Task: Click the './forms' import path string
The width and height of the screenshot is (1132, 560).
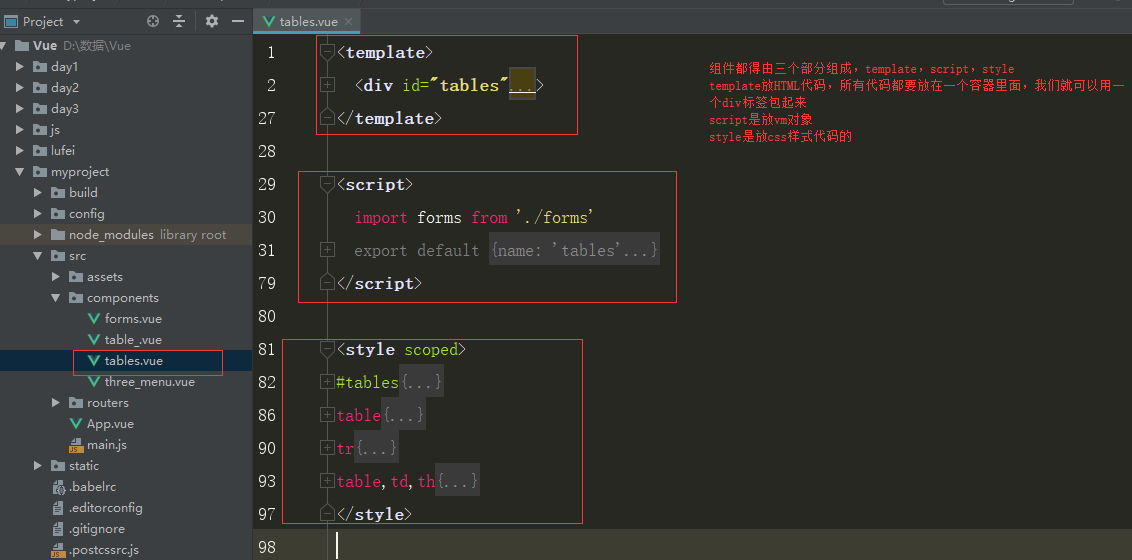Action: tap(555, 217)
